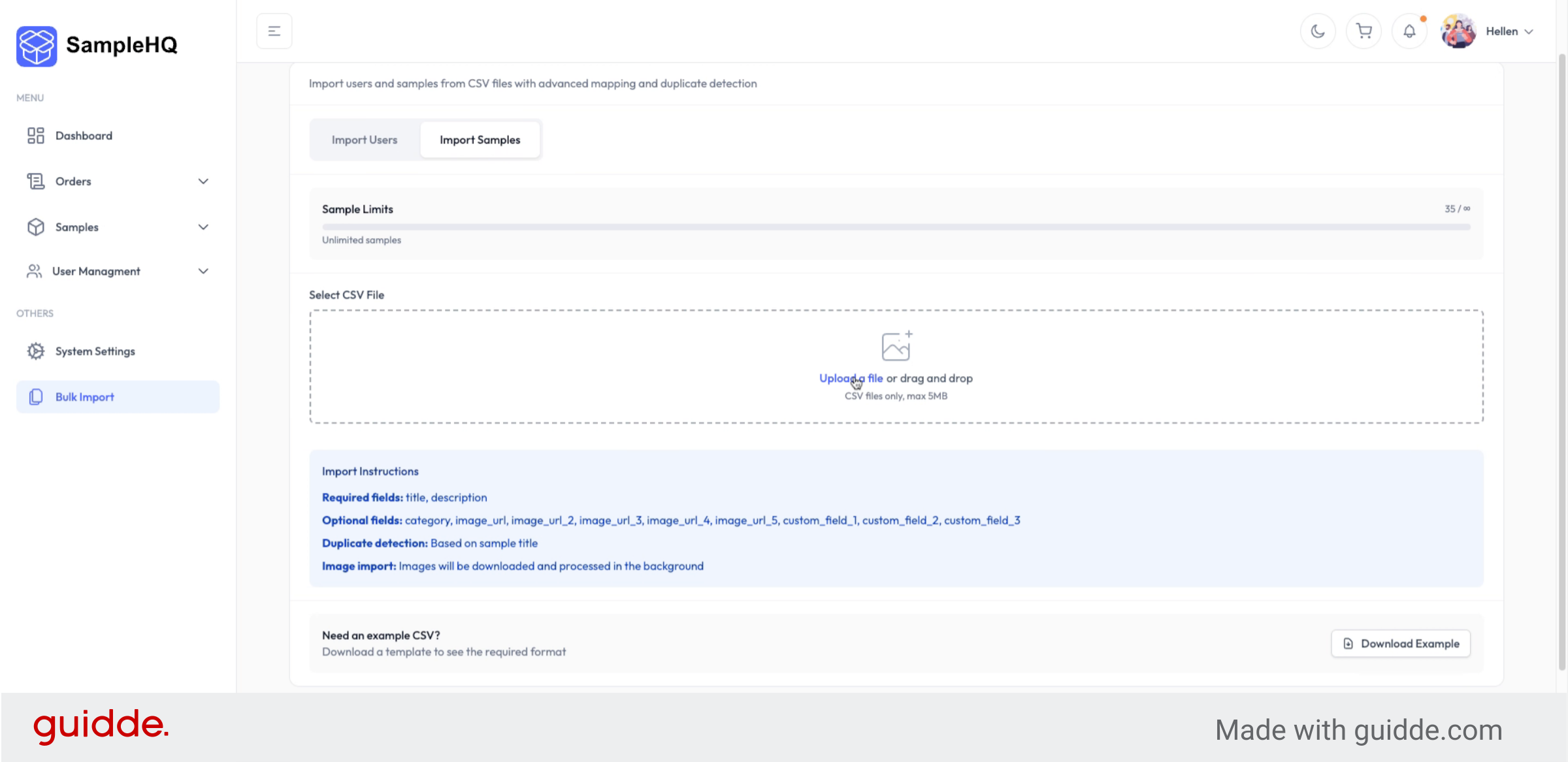Open the Hellen account dropdown
Screen dimensions: 1568x762
1509,31
